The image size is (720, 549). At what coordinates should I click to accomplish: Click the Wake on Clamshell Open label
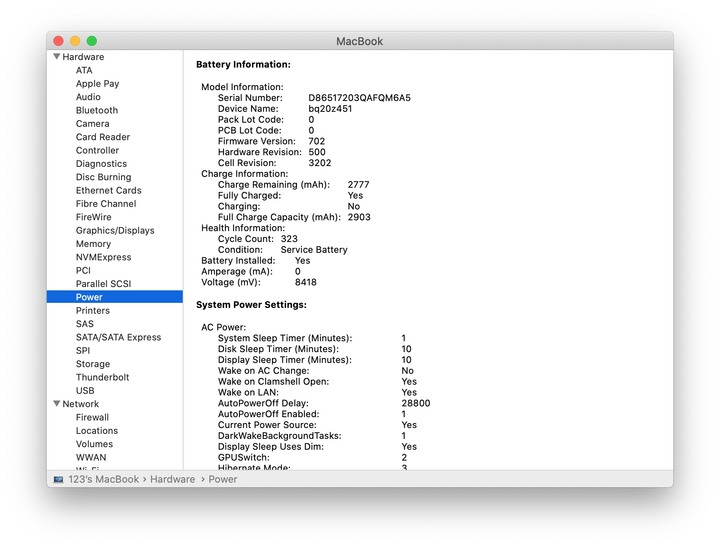pyautogui.click(x=273, y=381)
